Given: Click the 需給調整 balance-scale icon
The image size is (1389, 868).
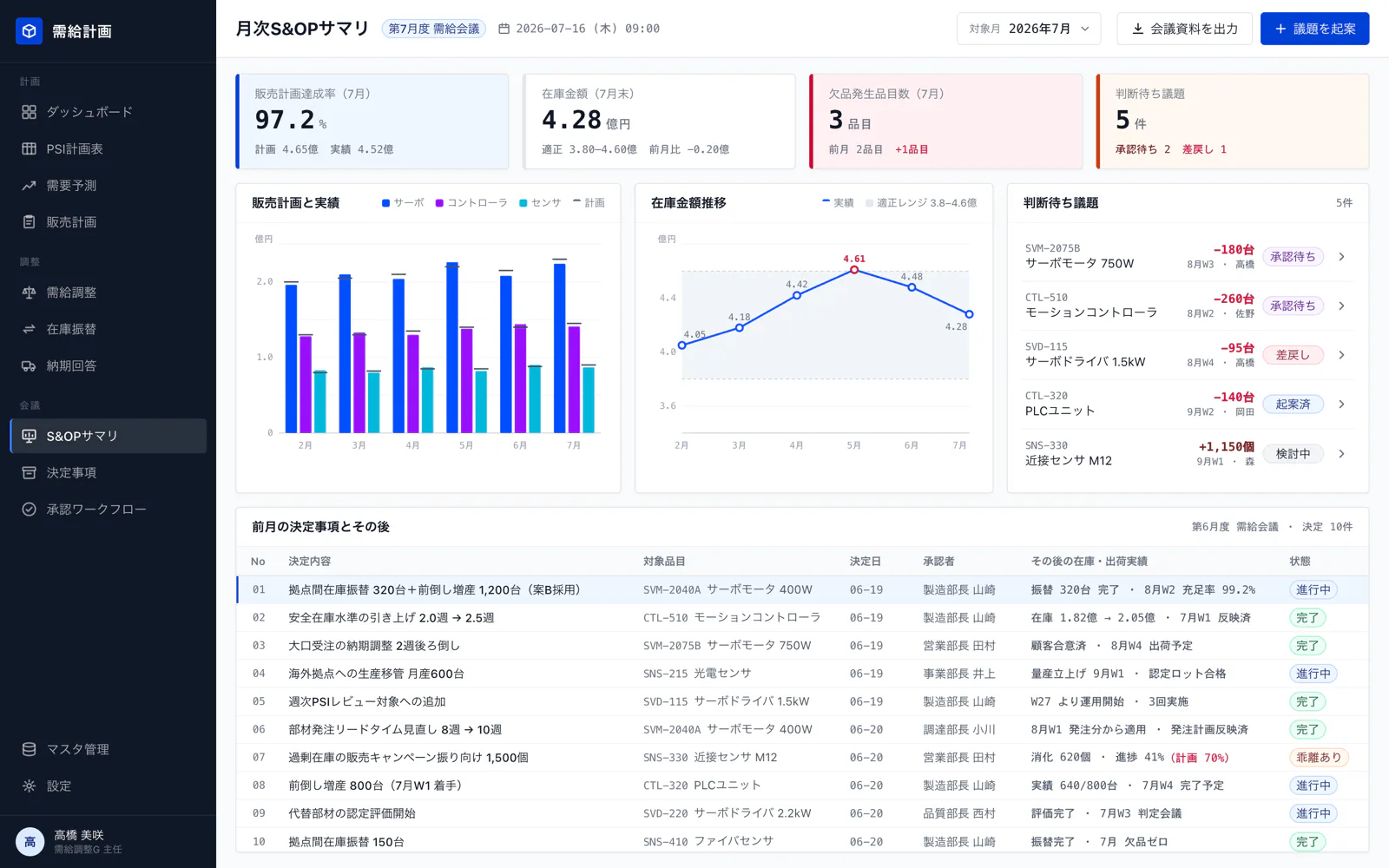Looking at the screenshot, I should tap(29, 293).
